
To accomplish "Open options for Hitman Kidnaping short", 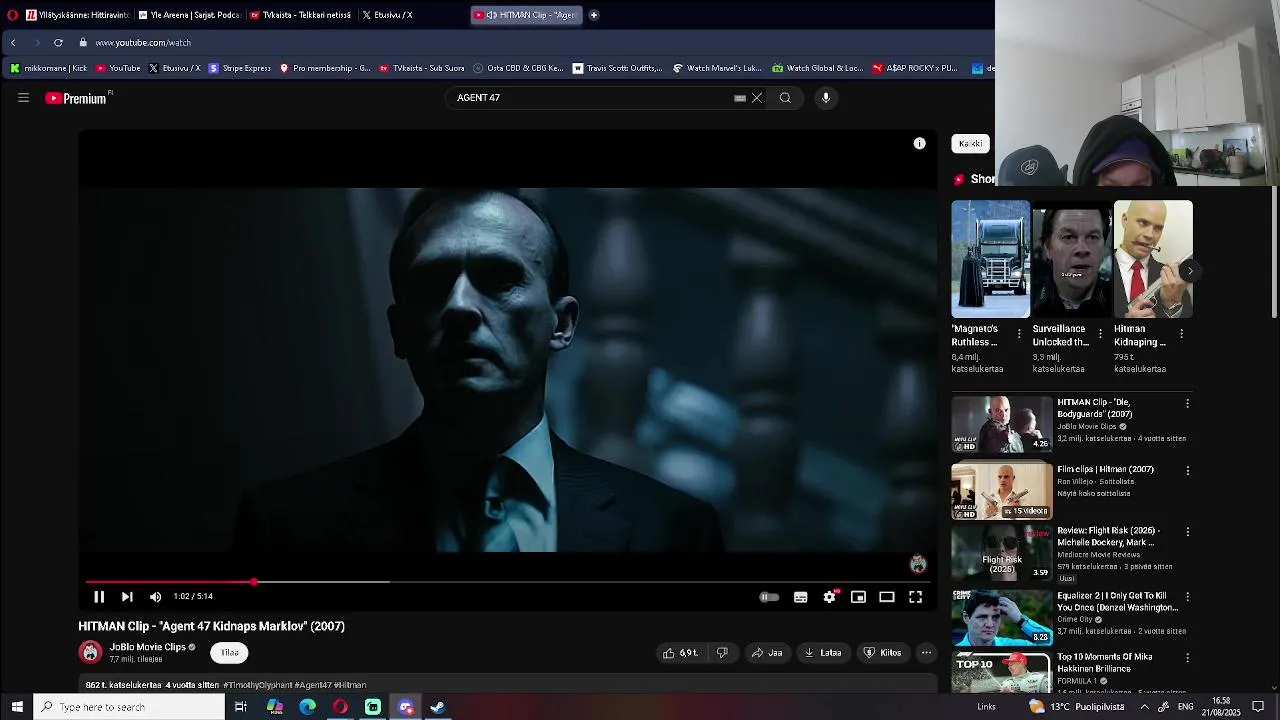I will click(1181, 334).
